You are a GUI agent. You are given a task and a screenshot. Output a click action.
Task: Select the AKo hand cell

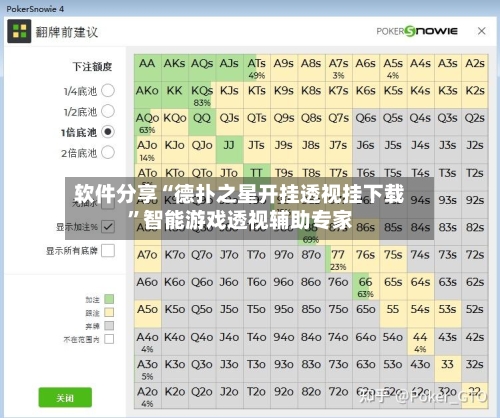pyautogui.click(x=148, y=95)
